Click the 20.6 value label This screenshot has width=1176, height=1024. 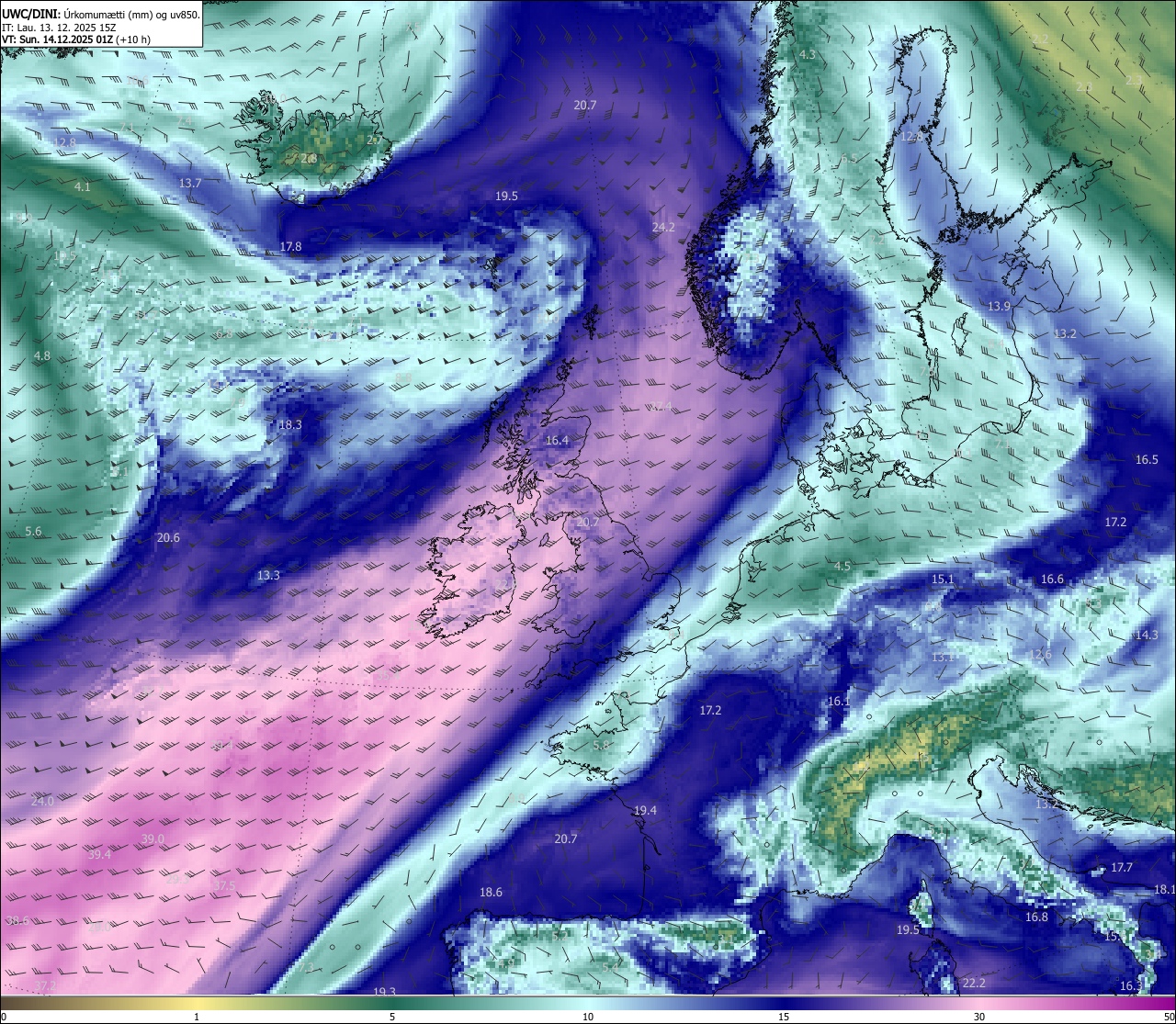tap(168, 538)
